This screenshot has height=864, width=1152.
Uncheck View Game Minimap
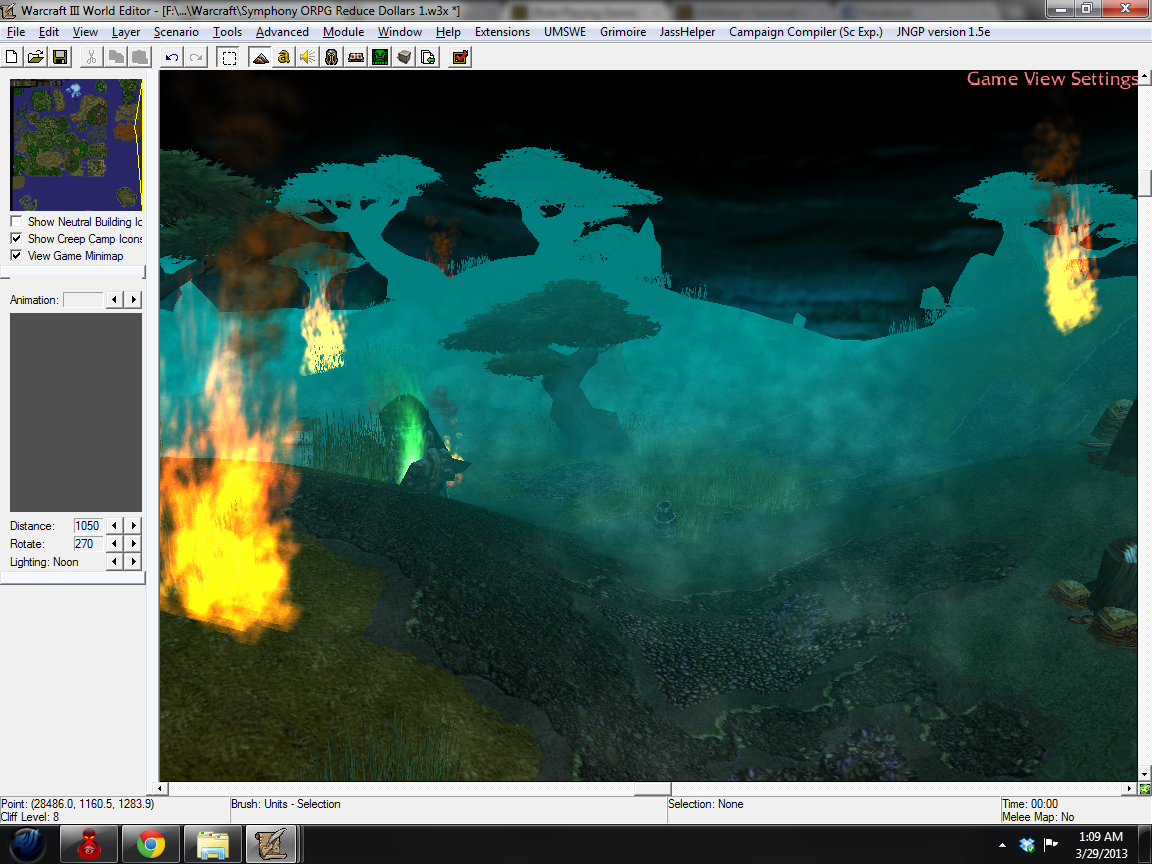(x=16, y=255)
